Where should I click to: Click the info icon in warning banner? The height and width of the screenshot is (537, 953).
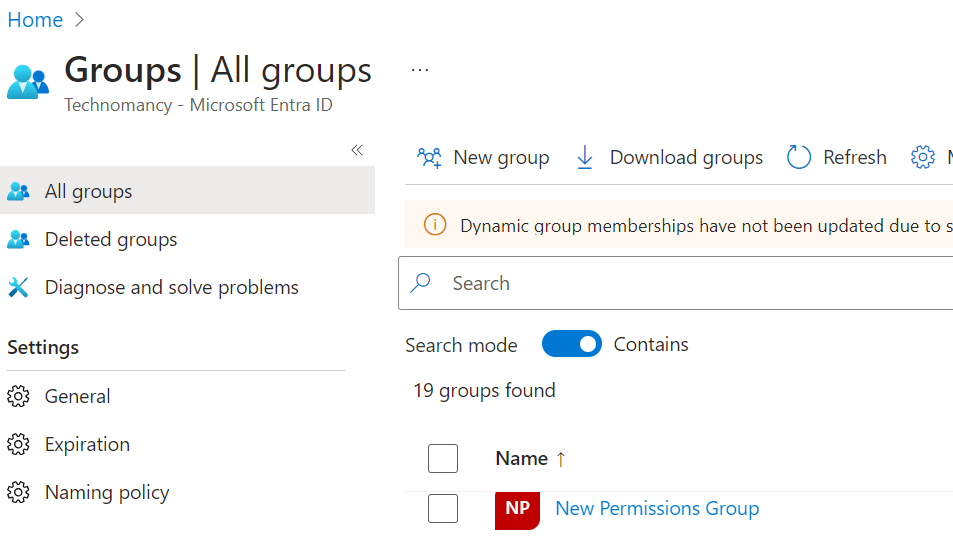click(435, 225)
